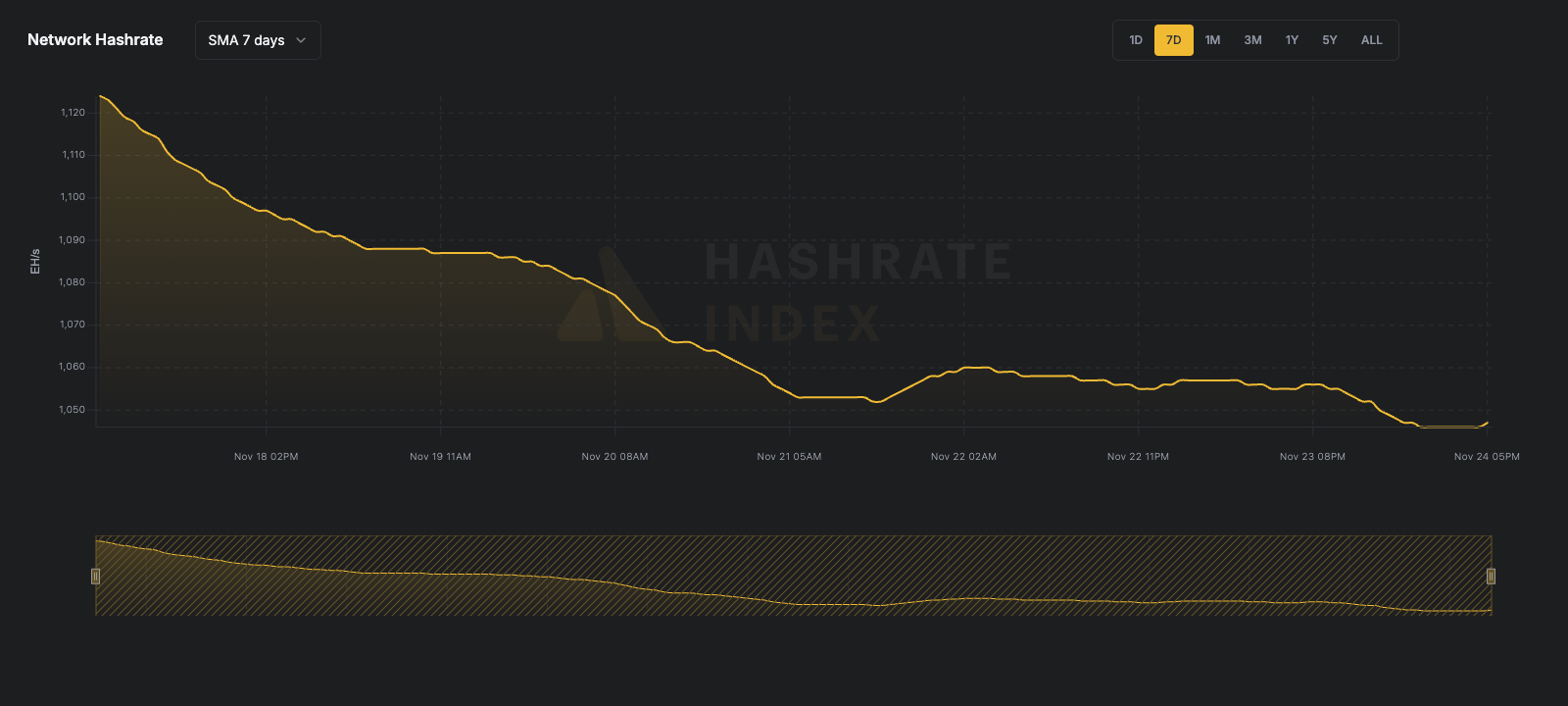This screenshot has height=706, width=1568.
Task: Click the 1,050 y-axis value
Action: [73, 410]
